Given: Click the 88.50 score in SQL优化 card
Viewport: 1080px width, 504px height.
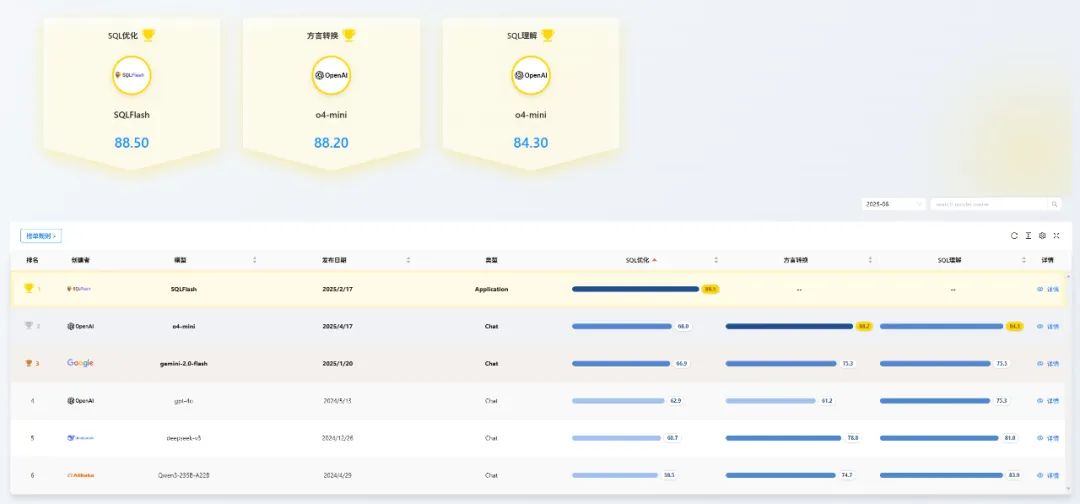Looking at the screenshot, I should 132,143.
